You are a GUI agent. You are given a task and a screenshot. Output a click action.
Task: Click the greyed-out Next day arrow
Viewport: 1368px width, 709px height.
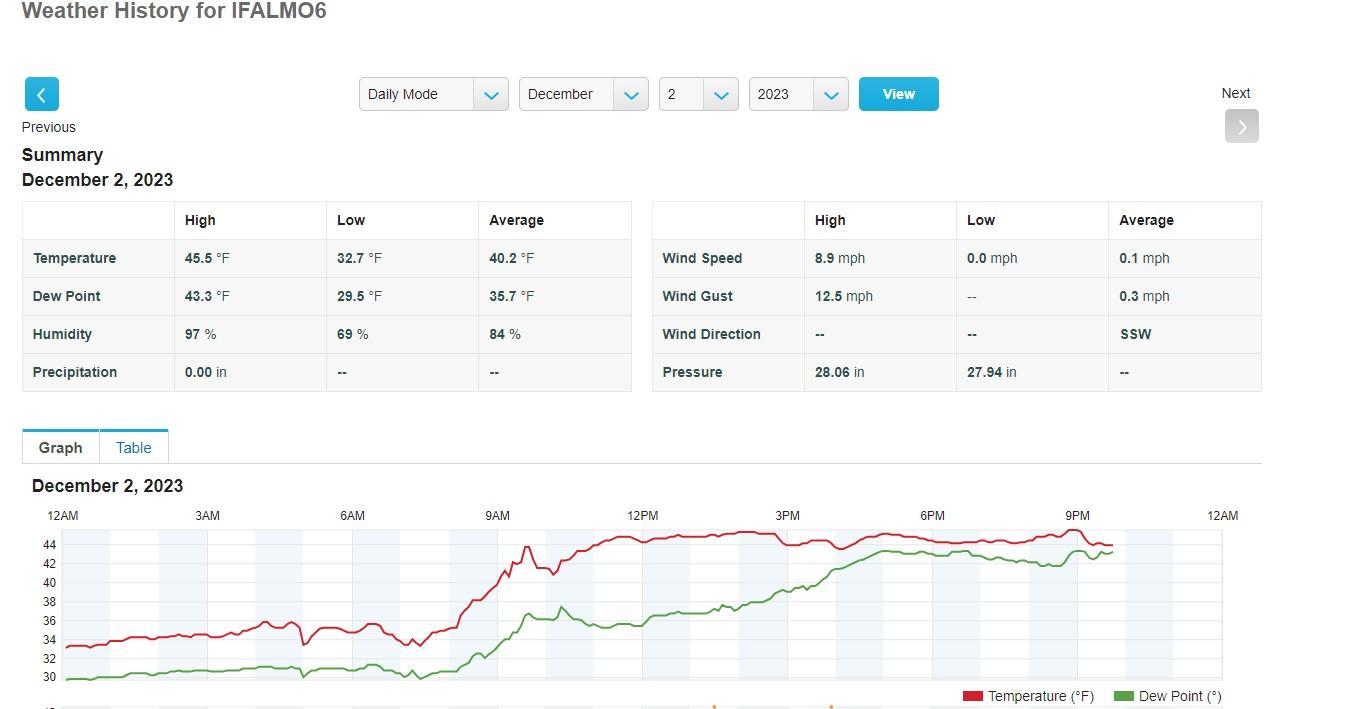tap(1241, 126)
